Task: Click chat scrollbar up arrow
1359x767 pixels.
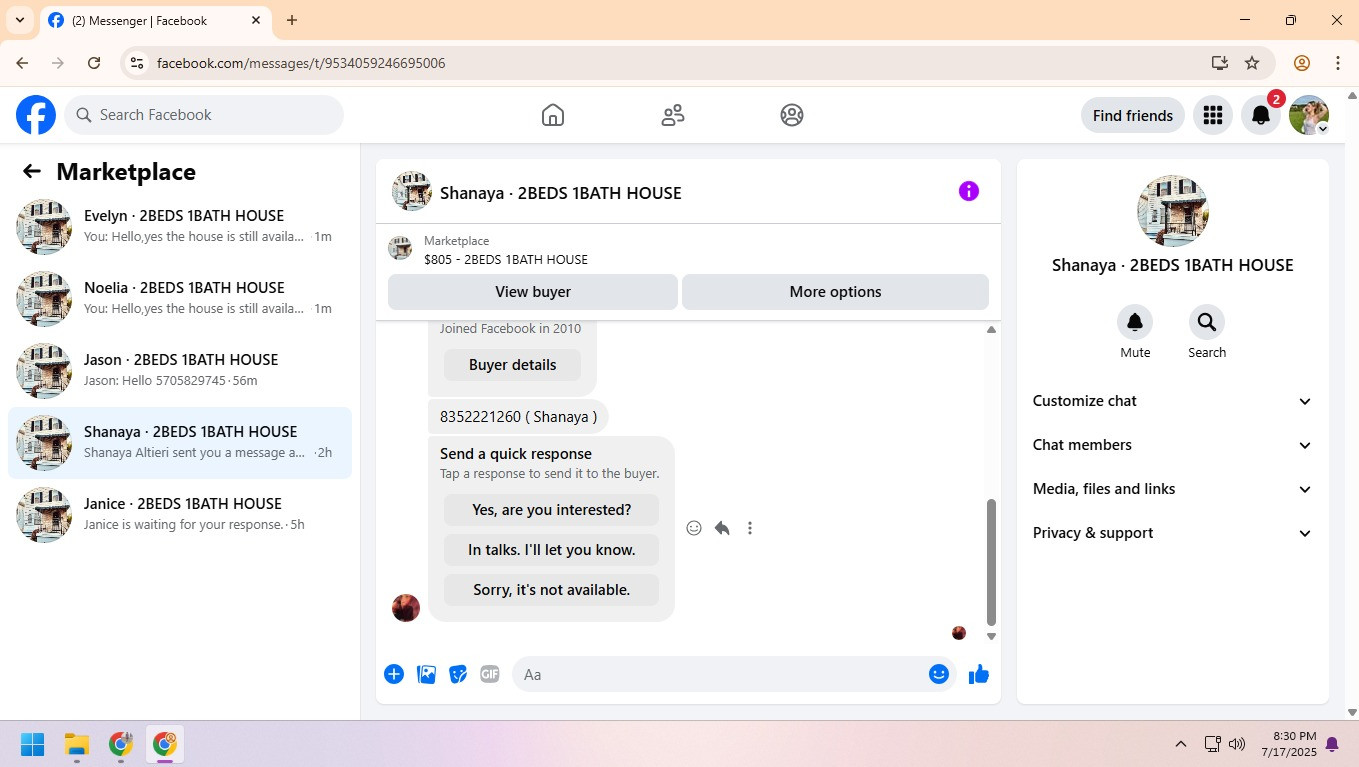Action: click(x=992, y=329)
